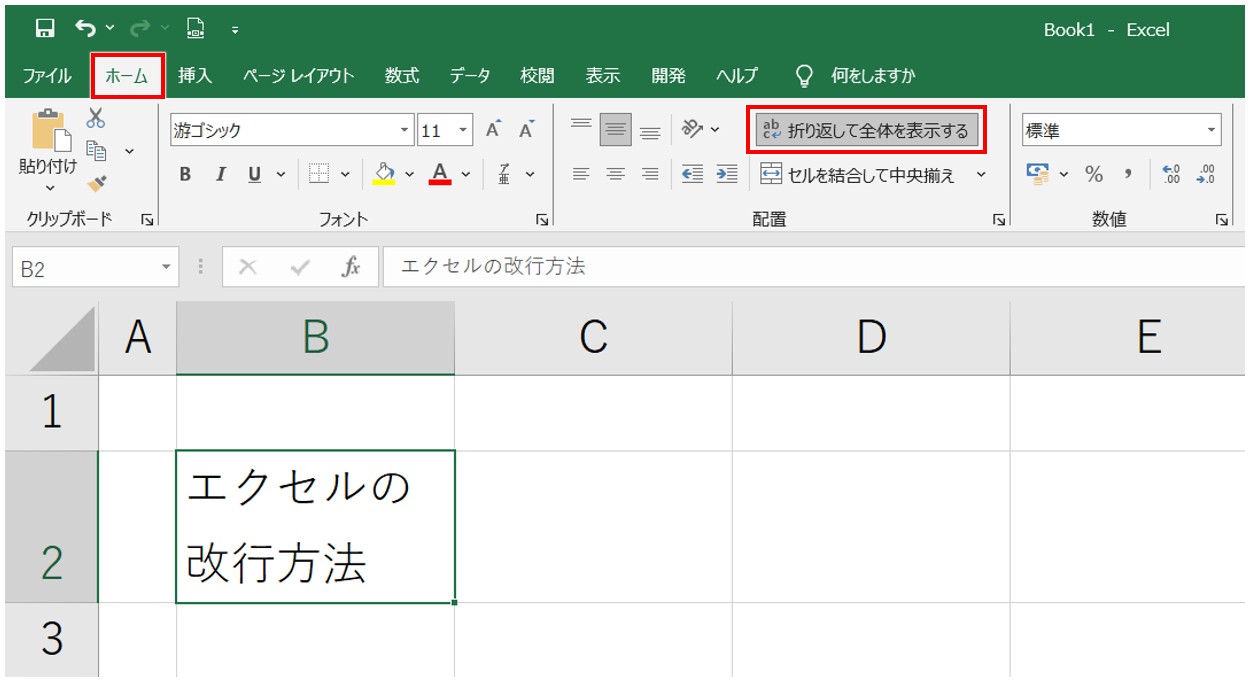
Task: Toggle 折り返して全体を表示する wrap text
Action: [866, 130]
